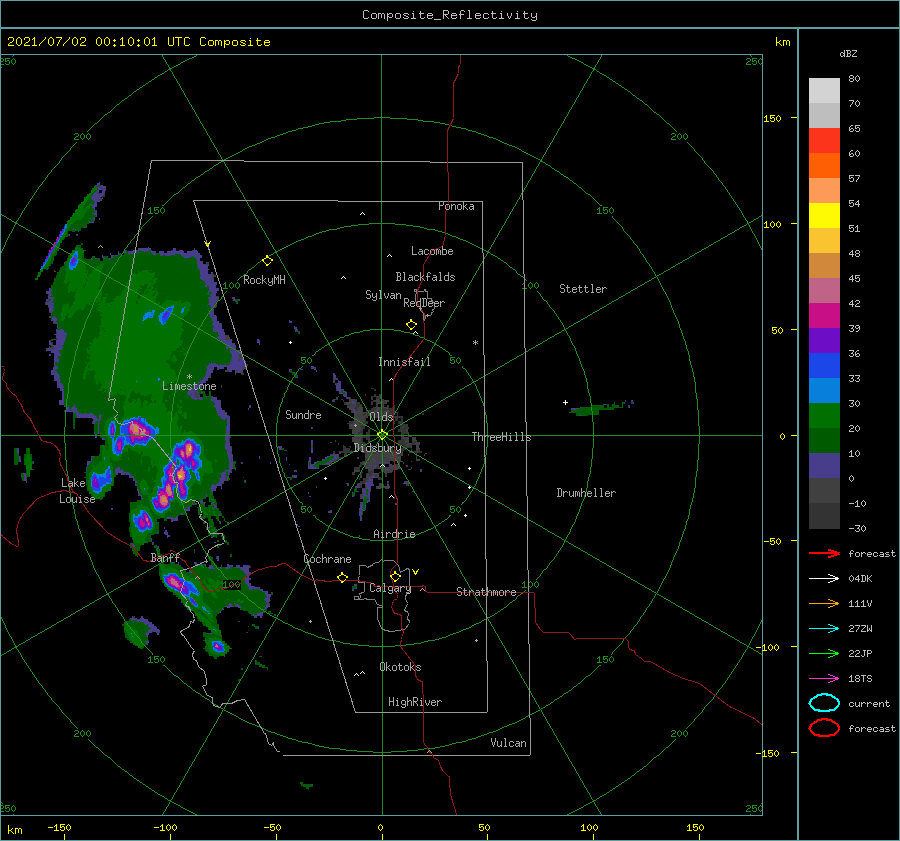The height and width of the screenshot is (841, 900).
Task: Pick the purple 36-39 dBZ swatch
Action: [824, 341]
